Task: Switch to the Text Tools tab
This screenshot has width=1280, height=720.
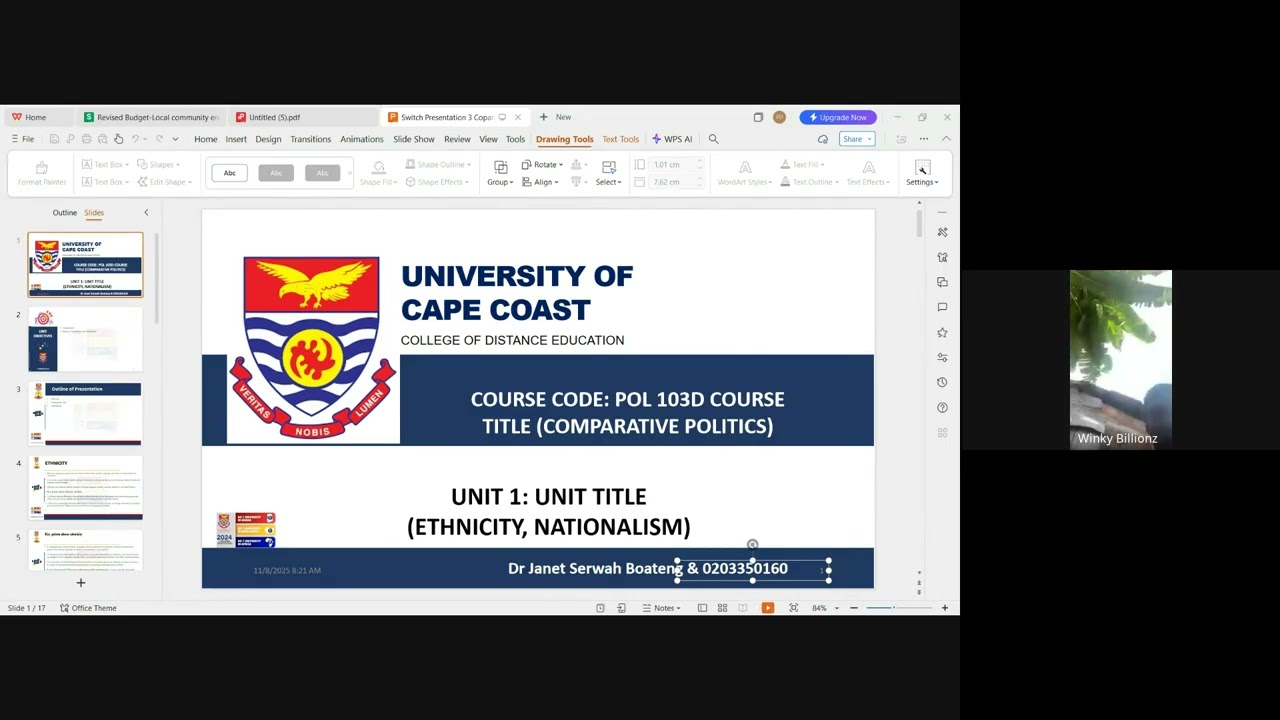Action: point(620,139)
